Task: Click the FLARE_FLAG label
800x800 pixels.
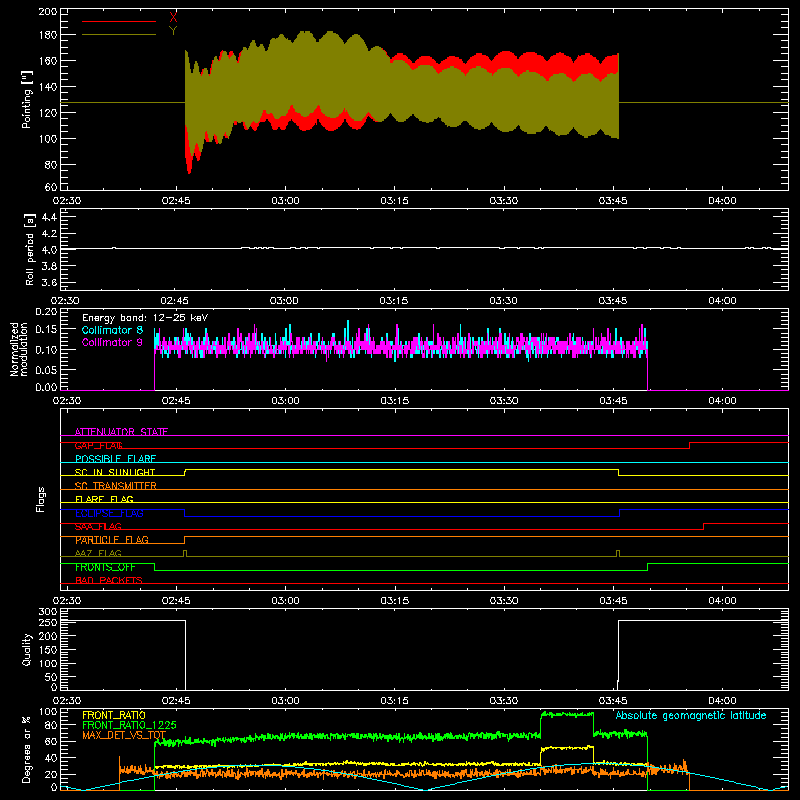Action: pyautogui.click(x=104, y=499)
